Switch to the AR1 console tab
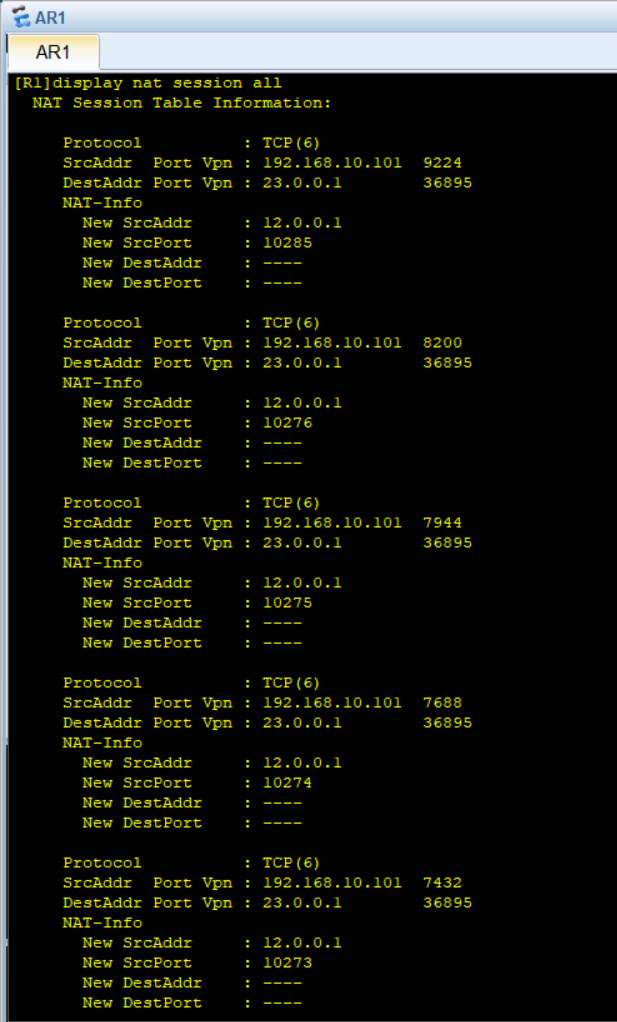Viewport: 617px width, 1022px height. [x=51, y=52]
